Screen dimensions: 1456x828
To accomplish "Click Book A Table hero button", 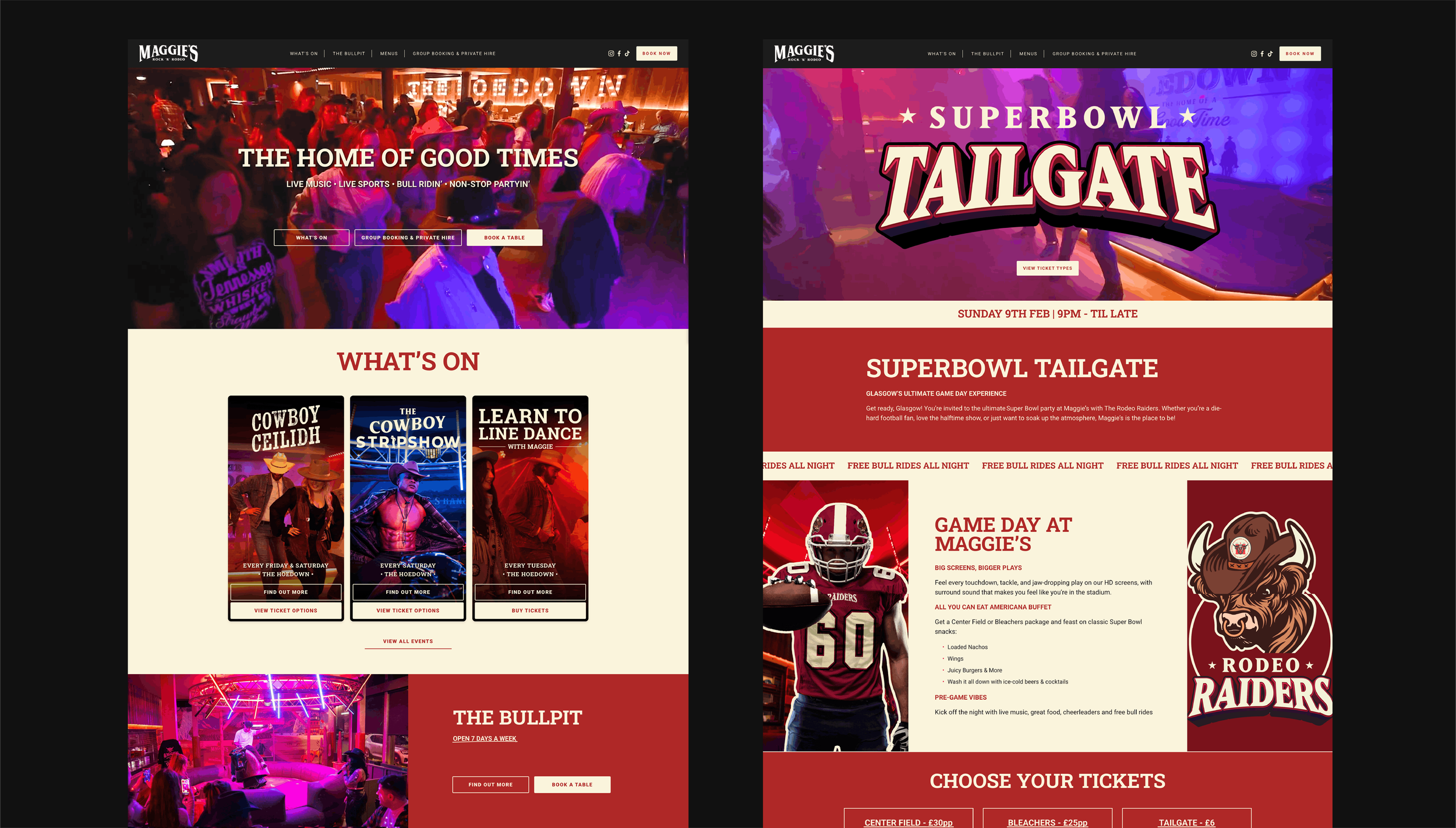I will pos(504,238).
